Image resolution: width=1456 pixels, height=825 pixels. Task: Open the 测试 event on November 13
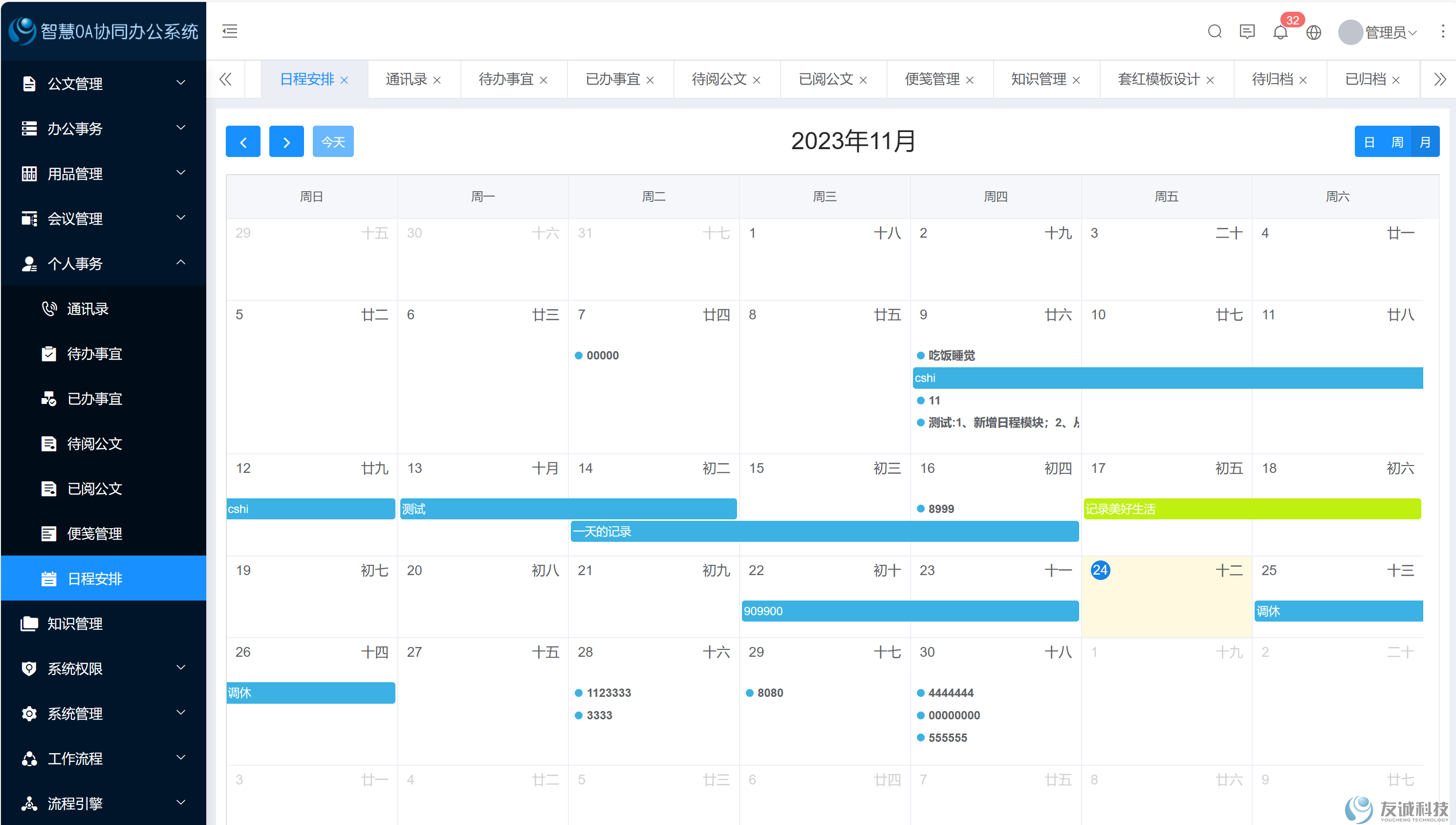tap(568, 509)
